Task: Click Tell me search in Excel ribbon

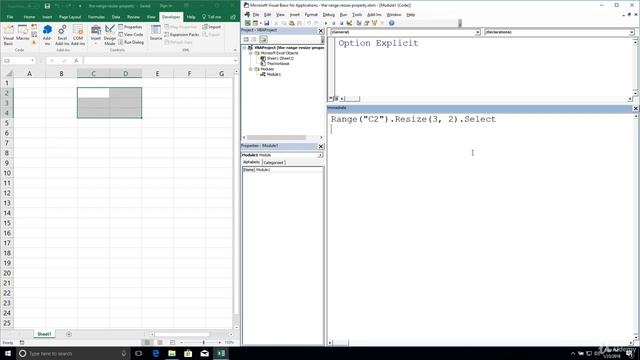Action: point(211,17)
